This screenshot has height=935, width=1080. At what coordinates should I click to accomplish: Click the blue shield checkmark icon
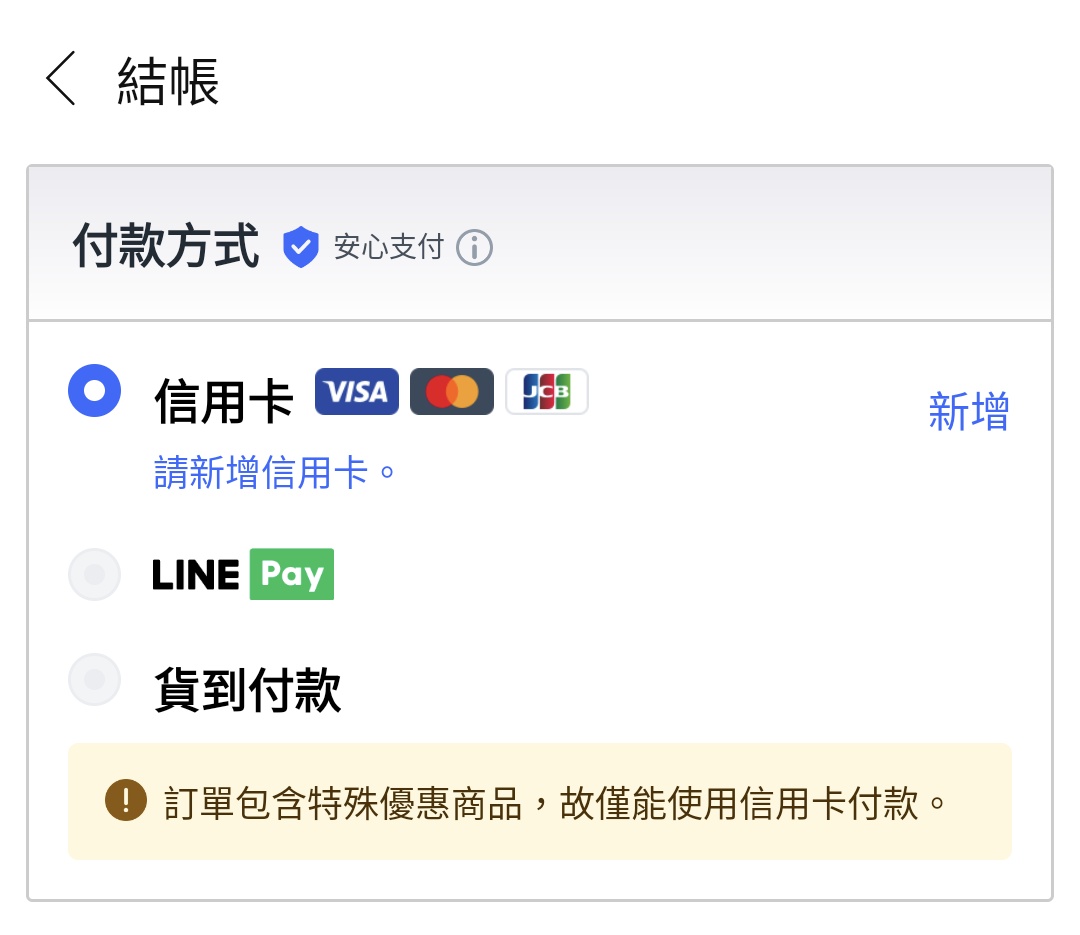click(300, 247)
